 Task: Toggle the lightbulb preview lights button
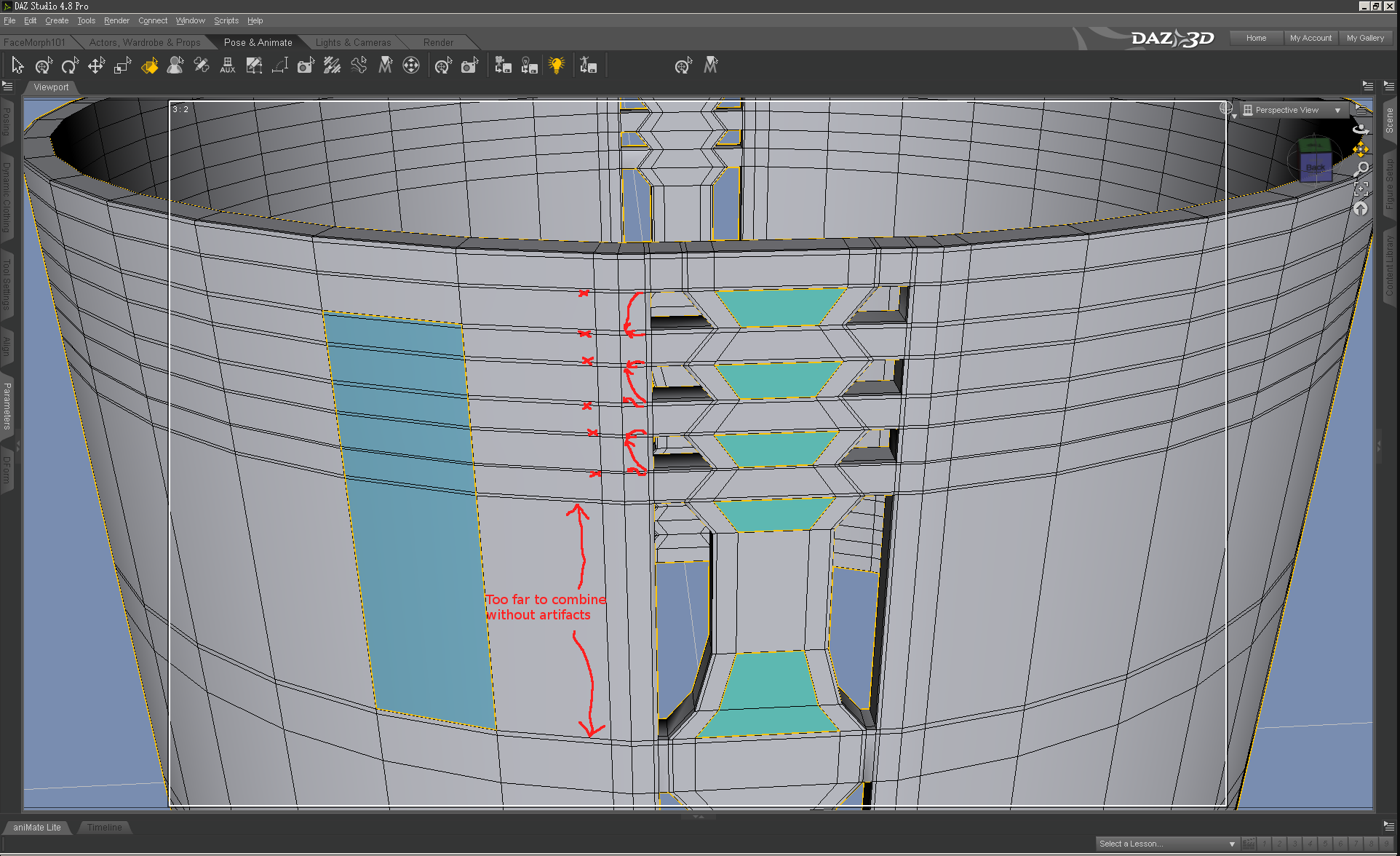tap(557, 66)
